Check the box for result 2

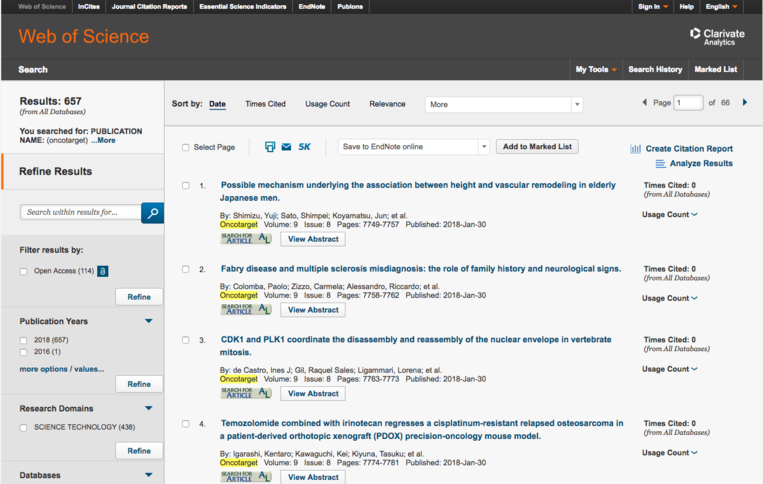[185, 269]
